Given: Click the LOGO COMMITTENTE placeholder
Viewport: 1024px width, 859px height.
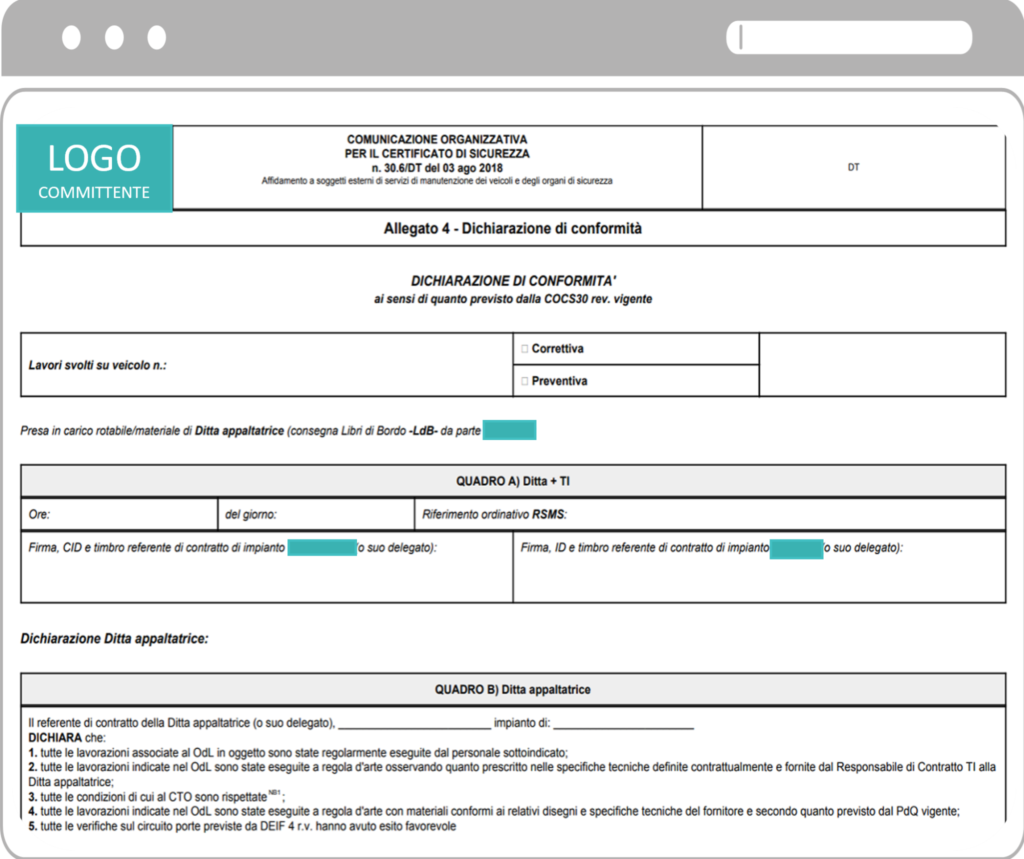Looking at the screenshot, I should click(94, 169).
